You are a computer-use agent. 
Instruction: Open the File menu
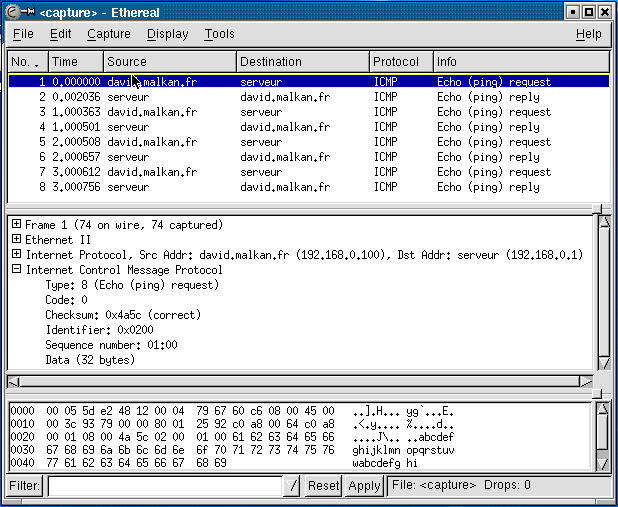click(23, 34)
